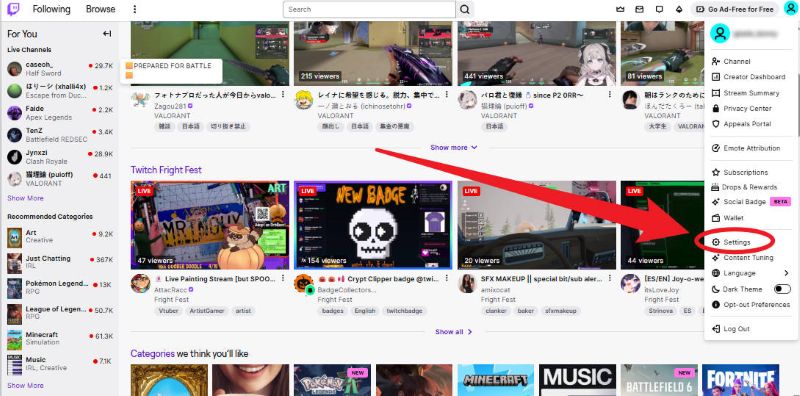Open the whispers chat bubble icon
Screen dimensions: 800x396
659,9
